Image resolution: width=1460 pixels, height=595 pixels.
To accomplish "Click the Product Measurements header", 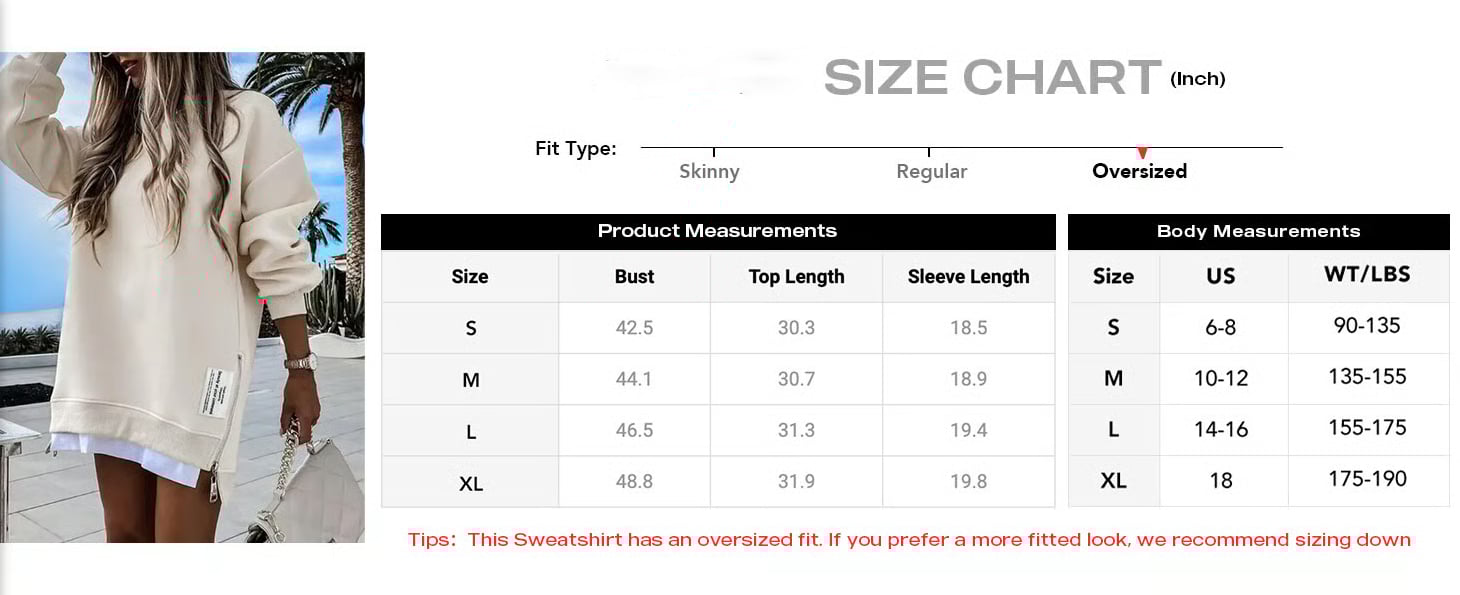I will (717, 231).
